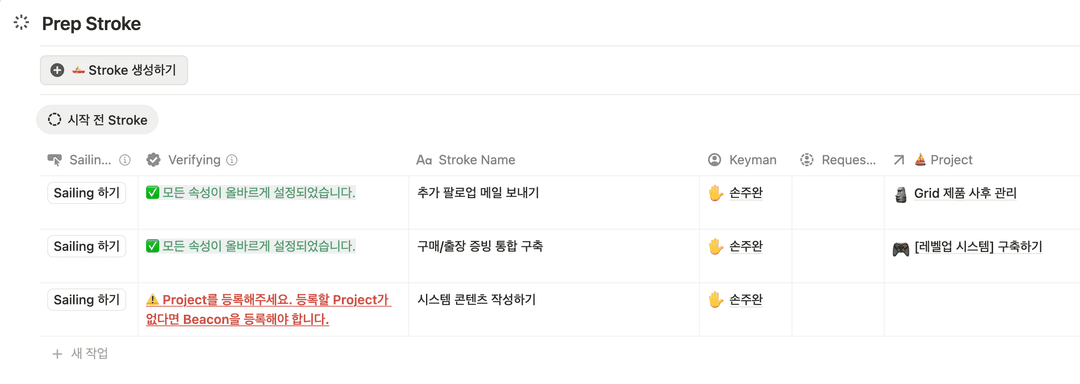Click the verified badge icon in Verifying header
Screen dimensions: 1080x384
point(154,160)
